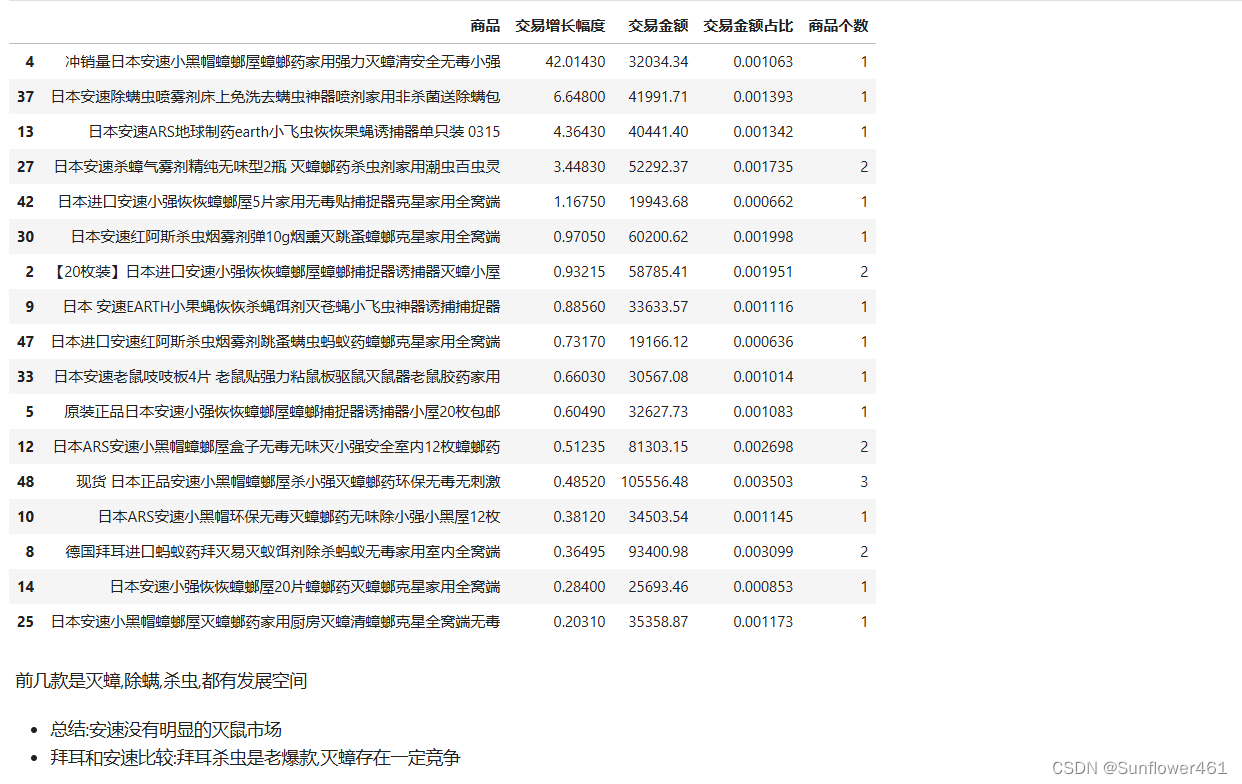Click bullet 总结:安速没有明显的灭鼠市场

[x=166, y=730]
